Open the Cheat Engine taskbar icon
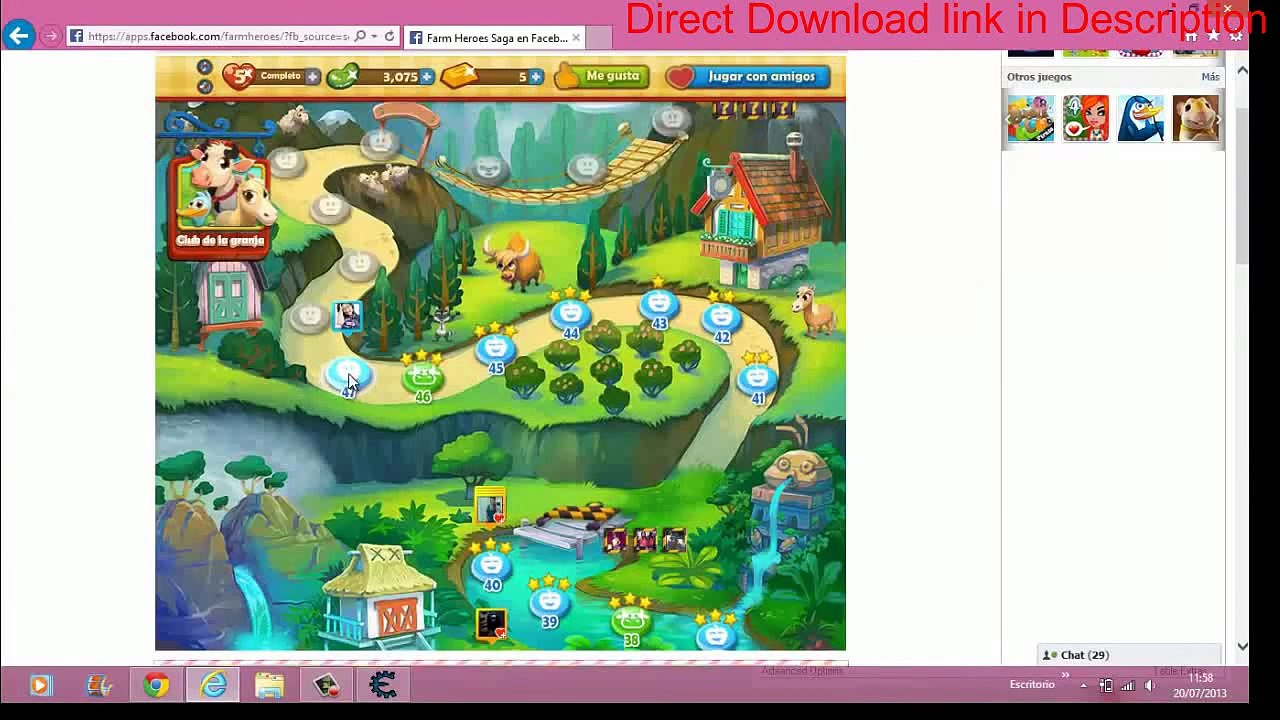The width and height of the screenshot is (1280, 720). 383,685
